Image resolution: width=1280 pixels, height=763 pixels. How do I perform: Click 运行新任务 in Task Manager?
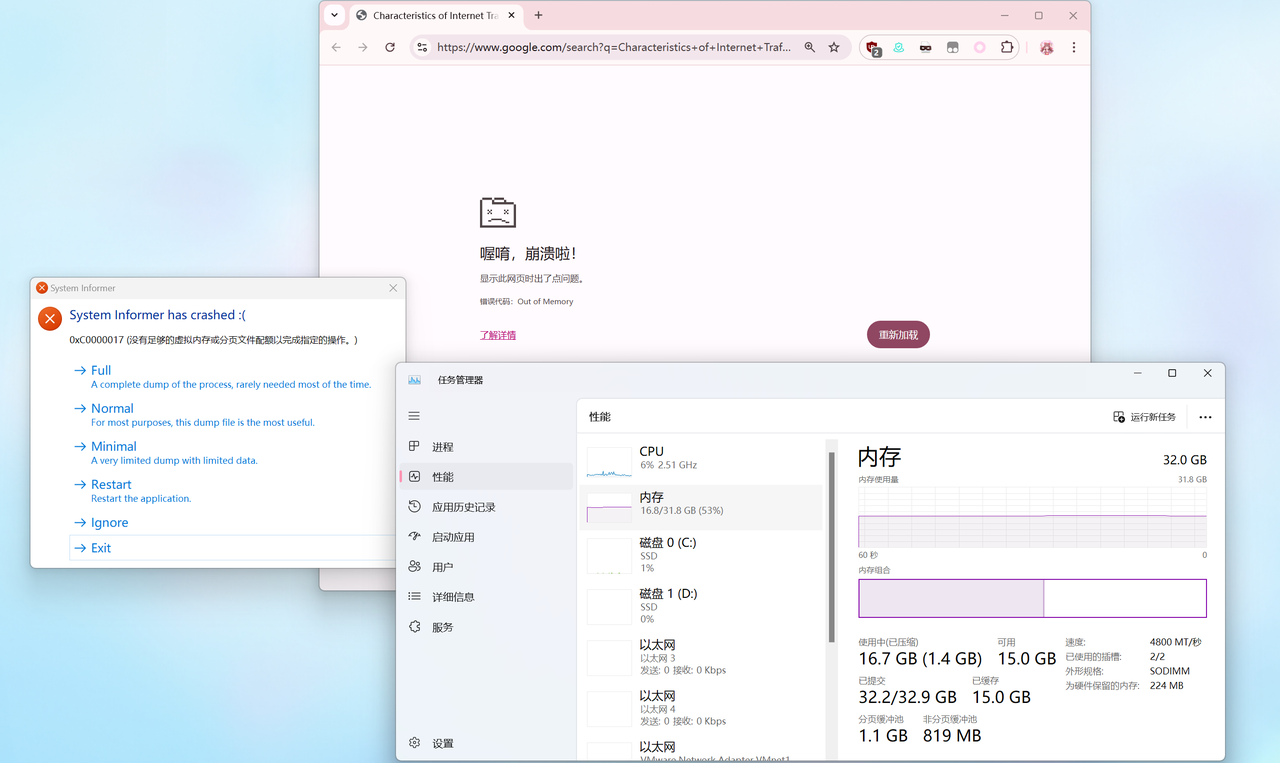tap(1145, 417)
